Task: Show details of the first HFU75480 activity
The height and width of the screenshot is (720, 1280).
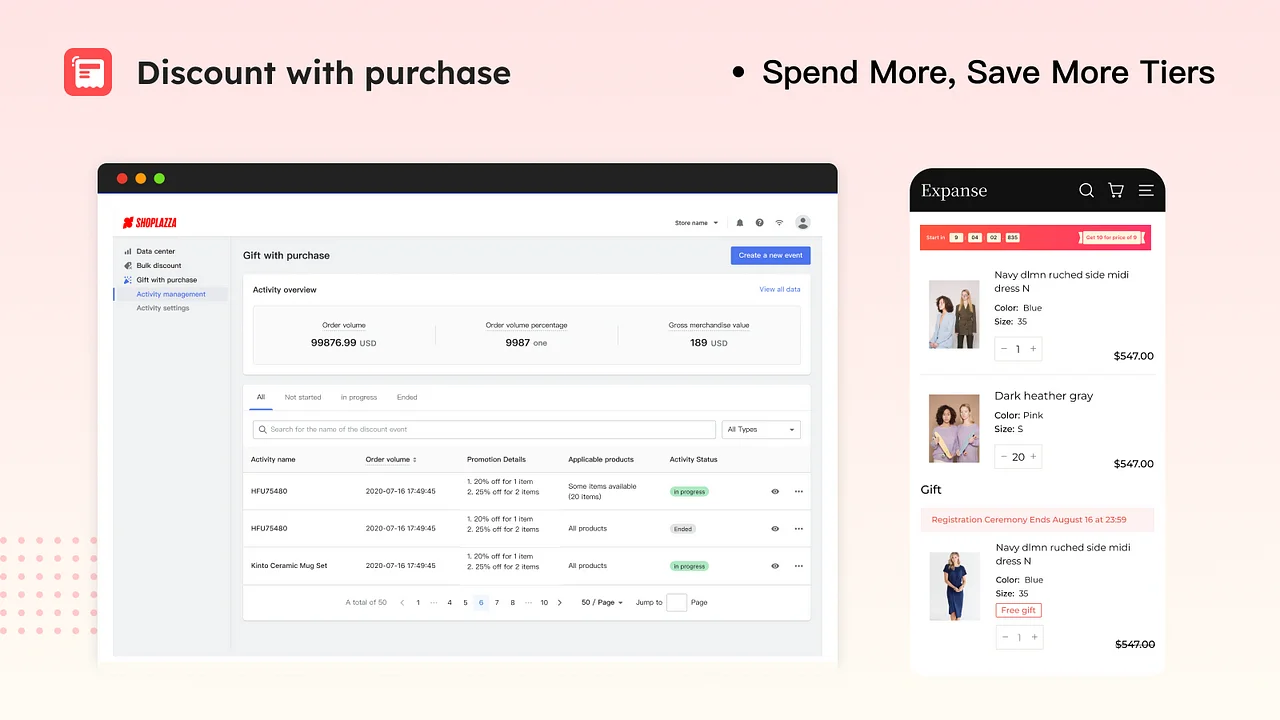Action: (774, 491)
